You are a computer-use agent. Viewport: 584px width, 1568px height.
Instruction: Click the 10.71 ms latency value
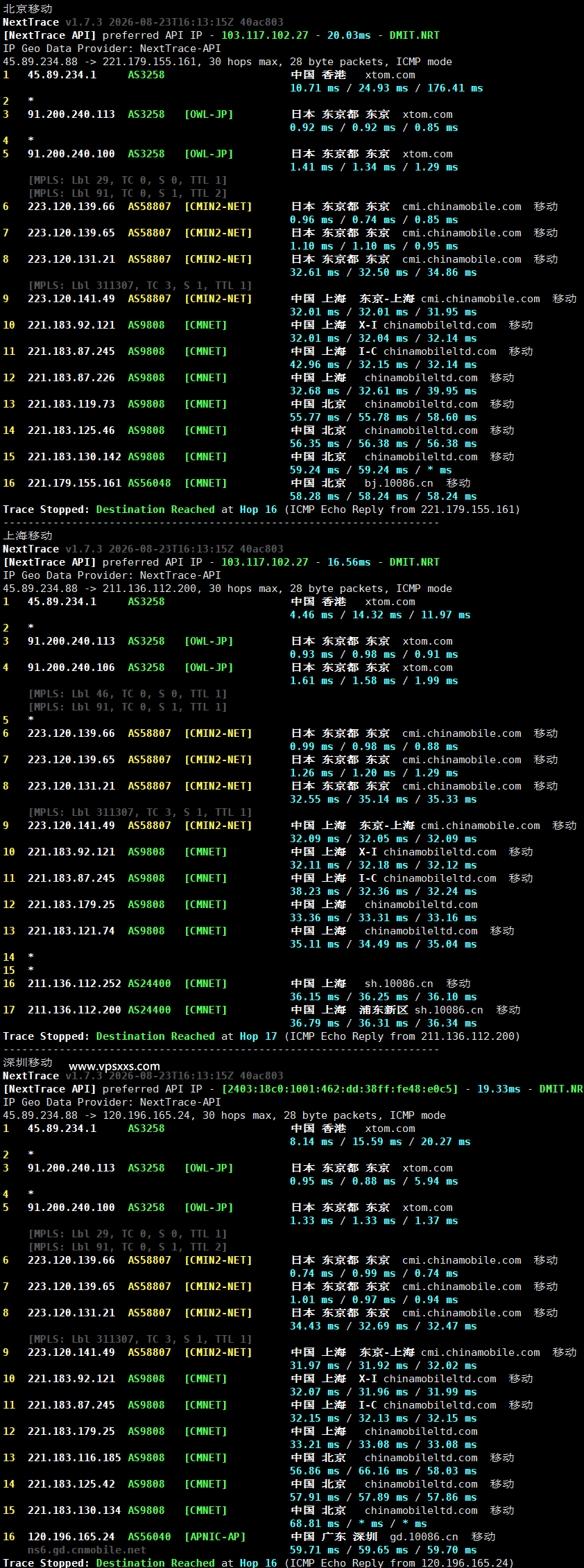point(315,88)
